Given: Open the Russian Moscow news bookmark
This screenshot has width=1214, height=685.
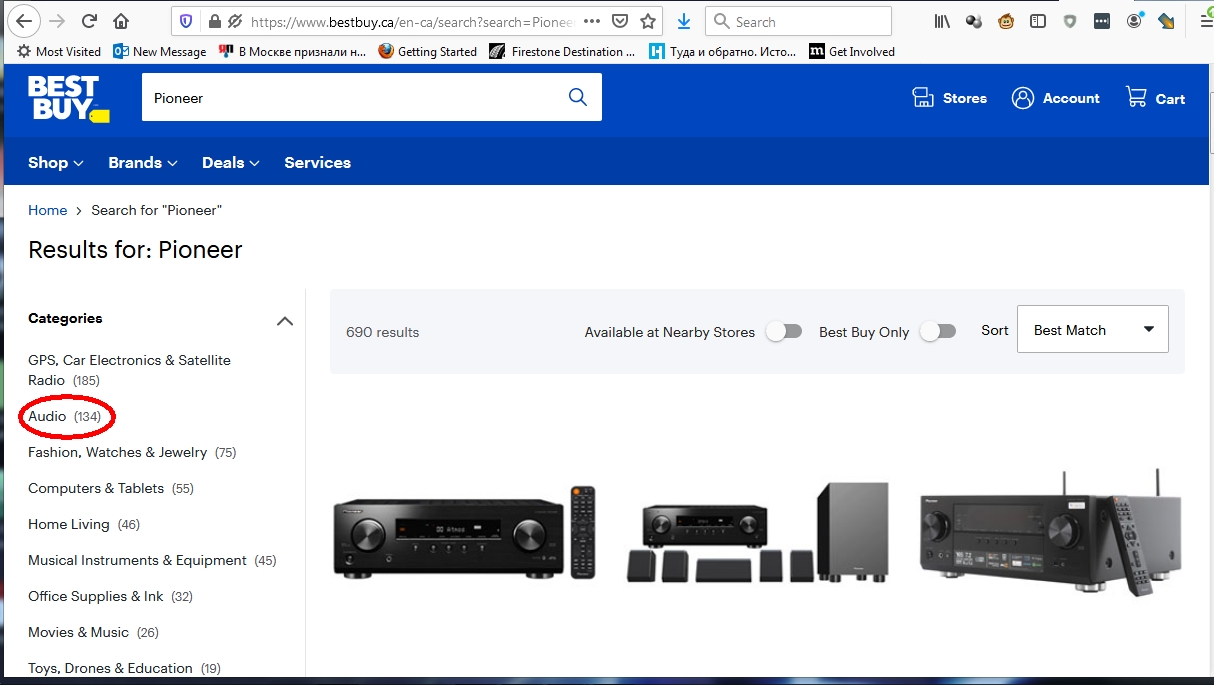Looking at the screenshot, I should (292, 51).
